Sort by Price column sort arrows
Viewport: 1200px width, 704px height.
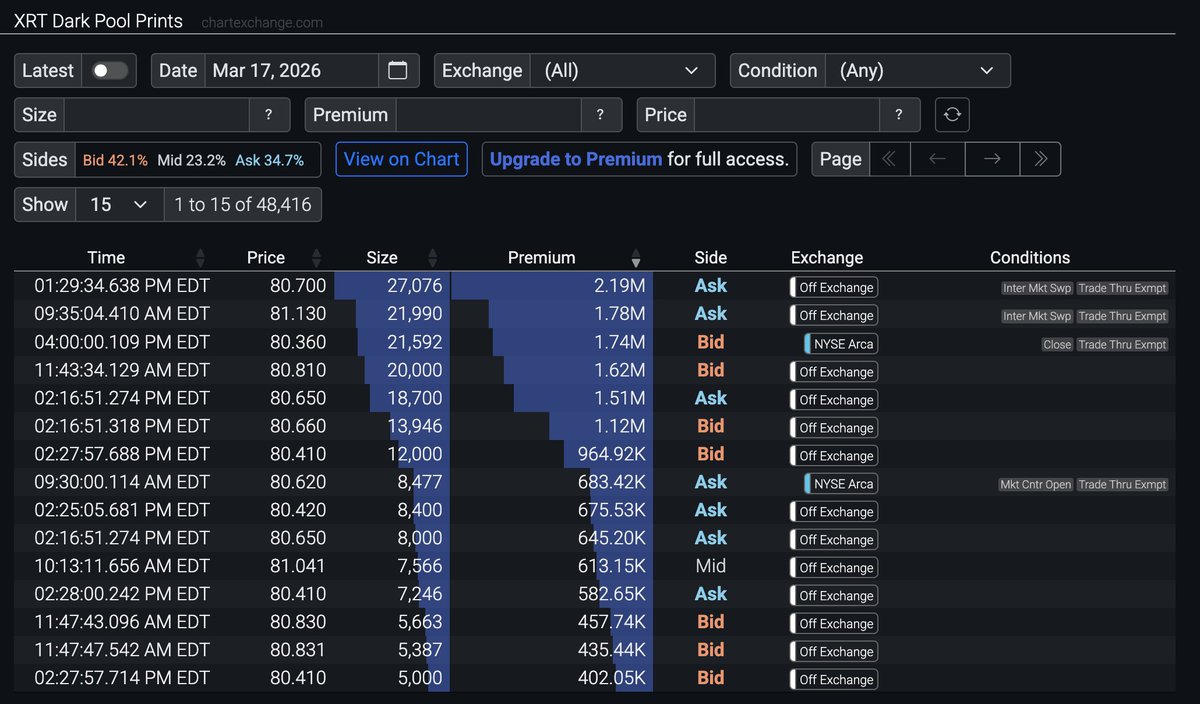click(x=317, y=258)
